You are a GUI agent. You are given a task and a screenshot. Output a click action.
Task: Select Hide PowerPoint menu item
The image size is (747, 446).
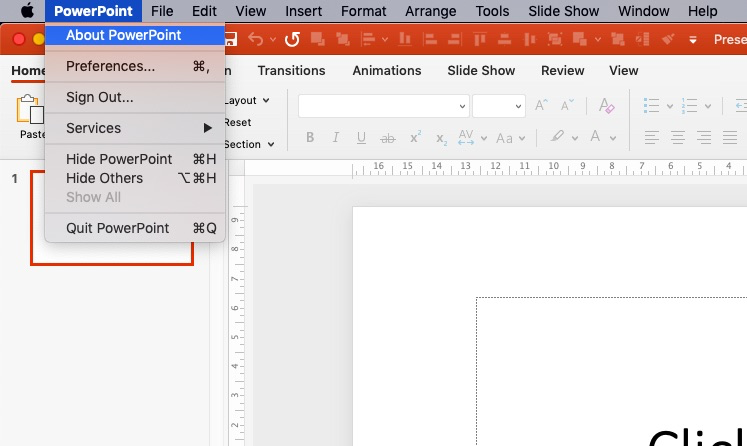[x=135, y=159]
